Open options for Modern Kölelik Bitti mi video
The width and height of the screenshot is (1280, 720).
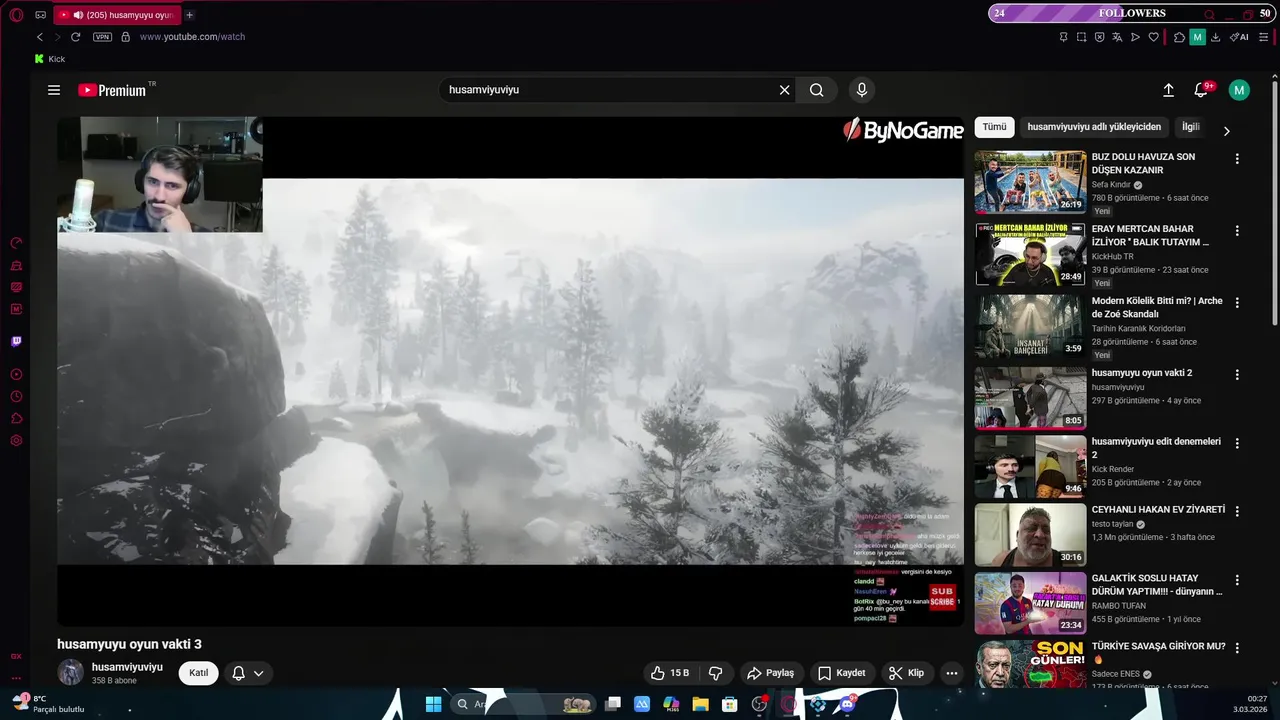1237,303
